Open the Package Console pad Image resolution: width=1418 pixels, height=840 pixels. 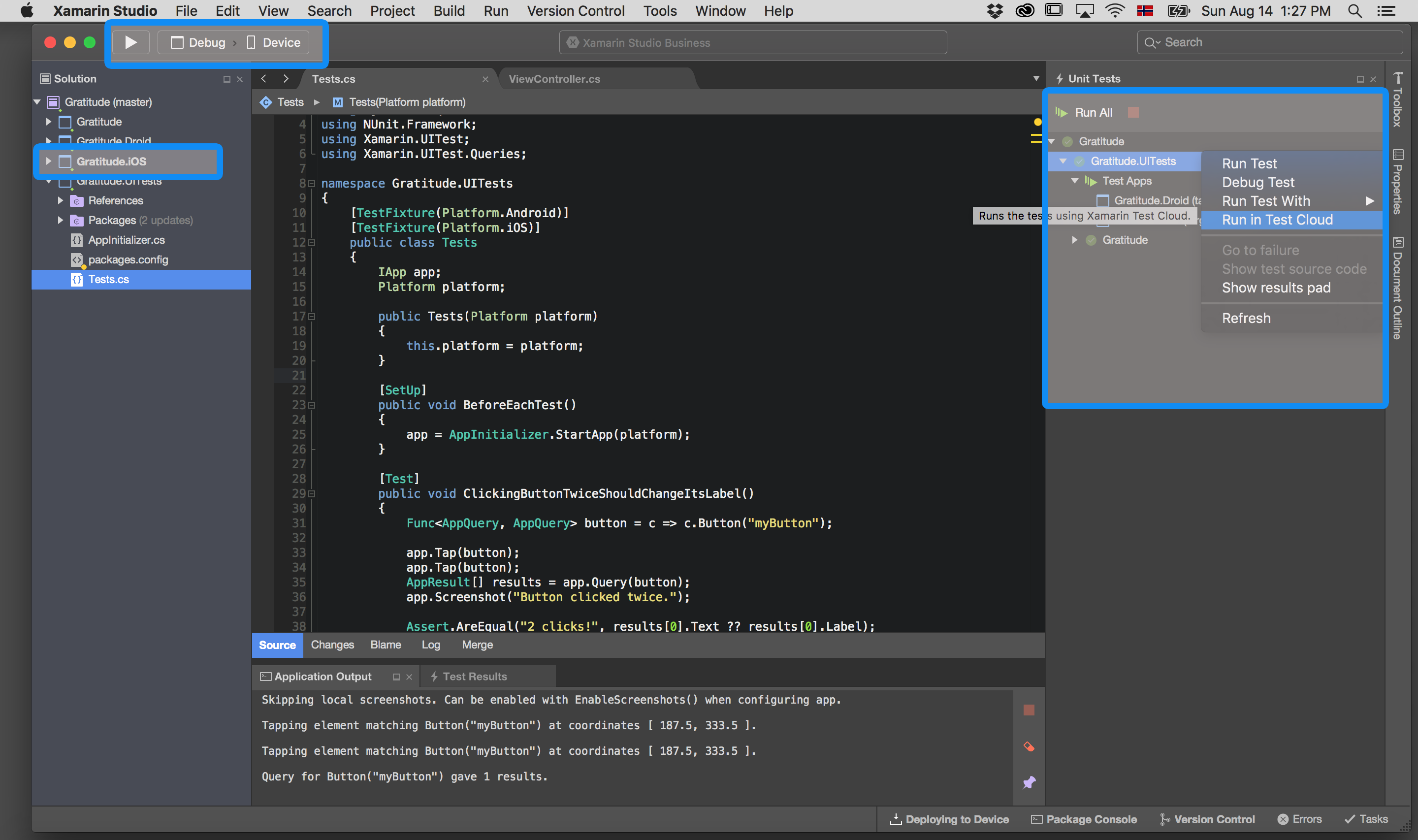(x=1084, y=819)
